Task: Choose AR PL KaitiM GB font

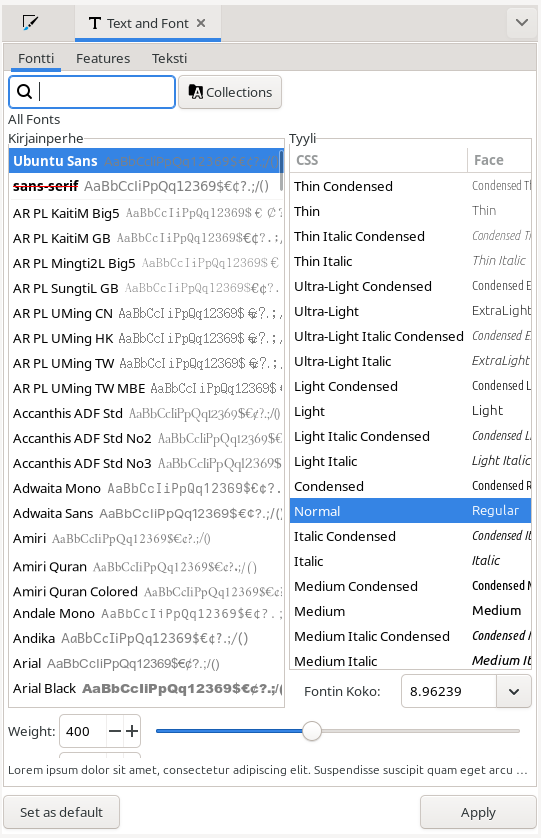Action: click(144, 238)
